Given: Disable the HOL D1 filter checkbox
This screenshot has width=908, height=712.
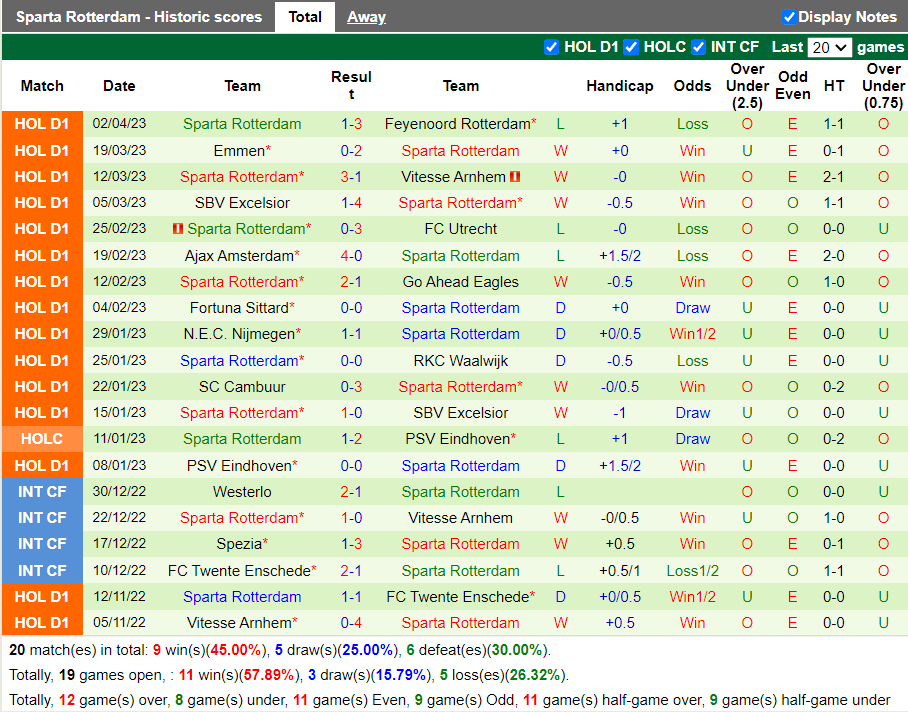Looking at the screenshot, I should click(552, 47).
